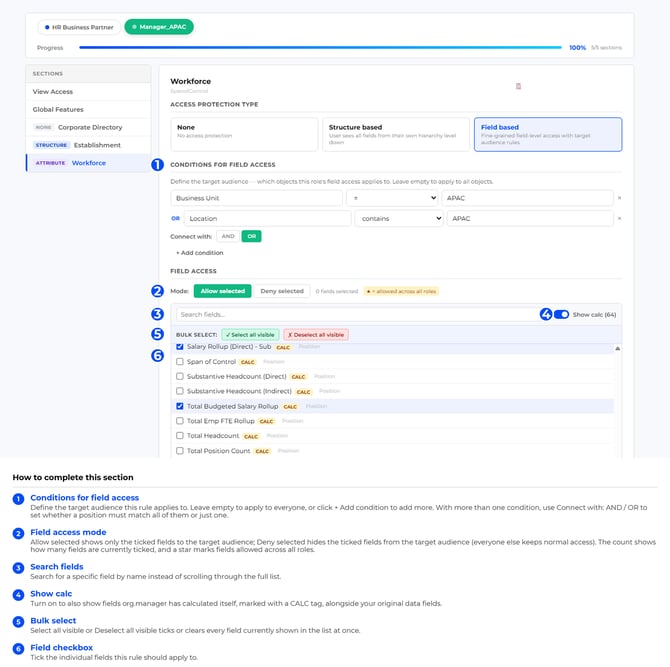Viewport: 670px width, 667px height.
Task: Click the ATTRIBUTE tag beside Workforce
Action: (x=50, y=163)
